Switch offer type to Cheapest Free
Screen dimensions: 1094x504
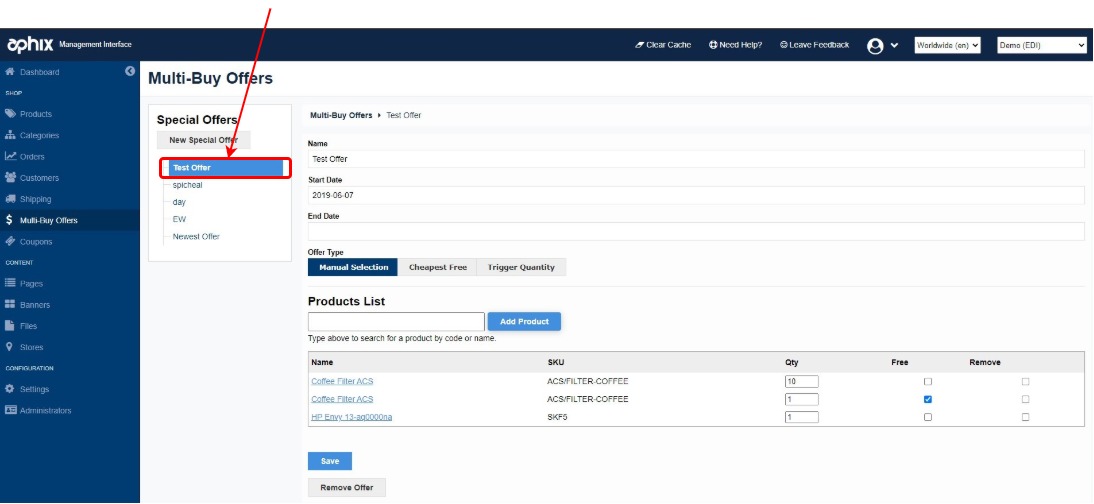437,268
